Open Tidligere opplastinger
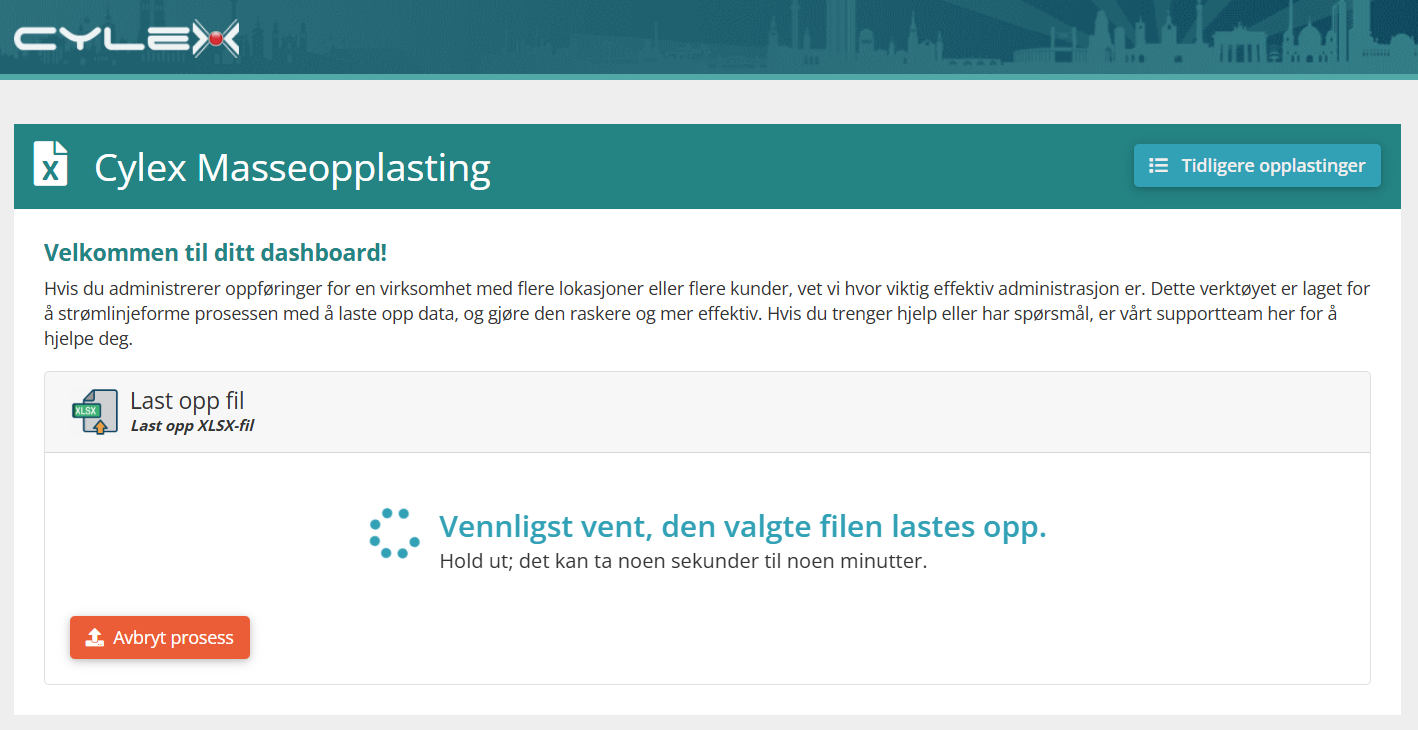1418x730 pixels. point(1257,166)
